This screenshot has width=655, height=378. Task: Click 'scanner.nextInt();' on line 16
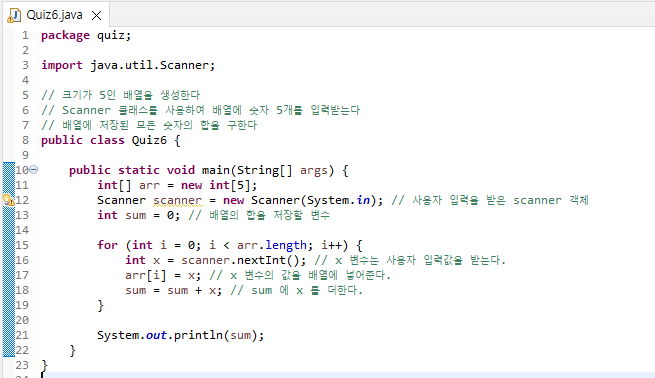pyautogui.click(x=244, y=260)
